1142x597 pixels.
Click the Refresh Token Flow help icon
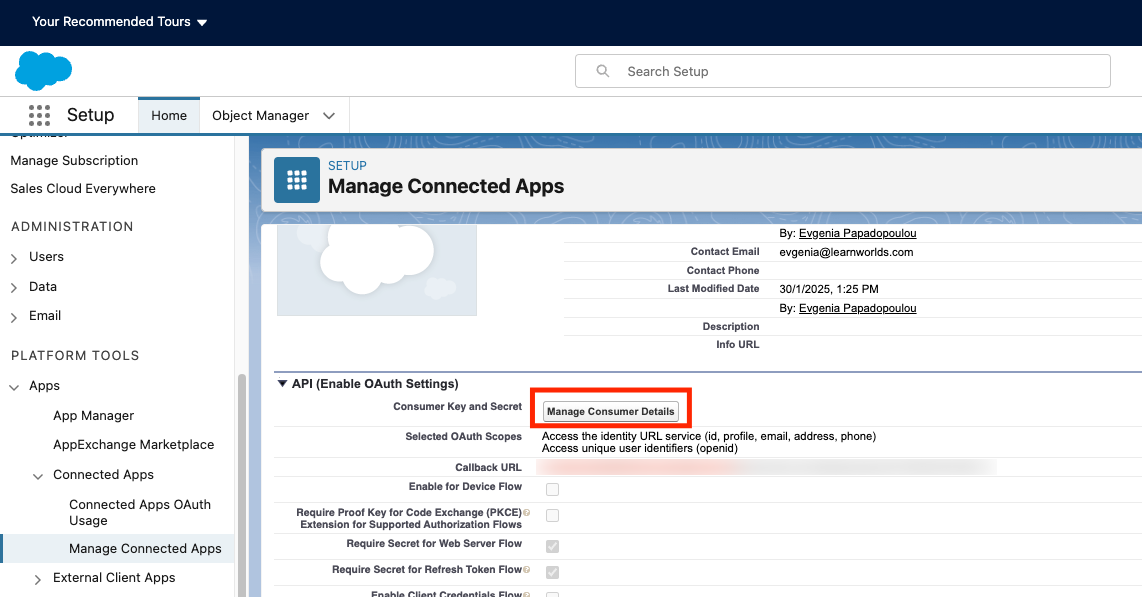[527, 569]
